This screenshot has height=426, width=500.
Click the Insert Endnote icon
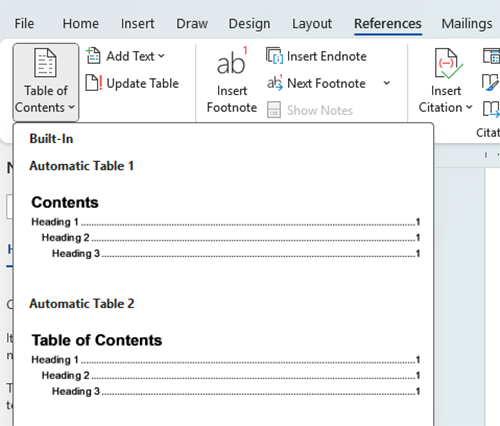(x=274, y=55)
